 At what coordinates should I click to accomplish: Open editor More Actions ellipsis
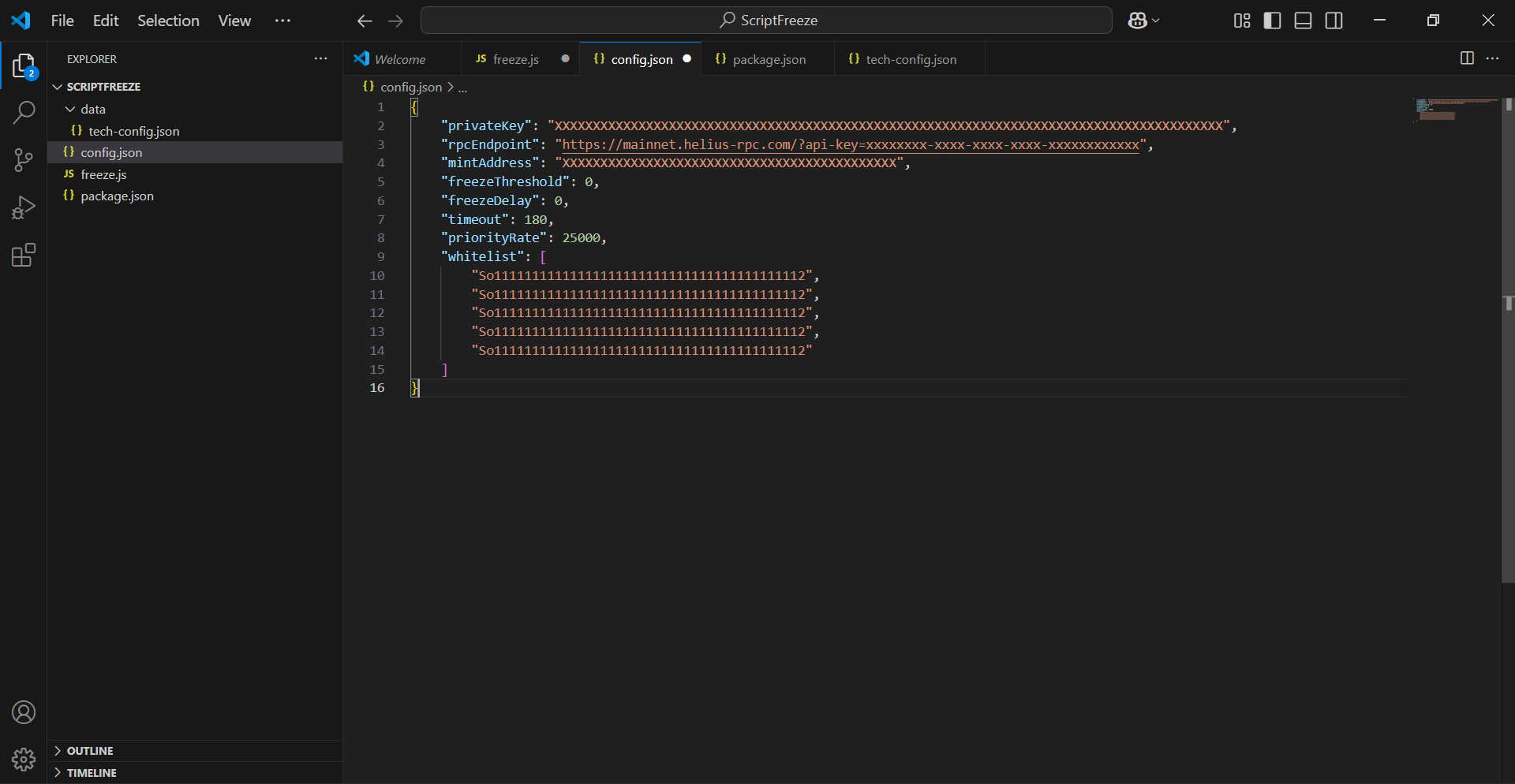(1493, 58)
